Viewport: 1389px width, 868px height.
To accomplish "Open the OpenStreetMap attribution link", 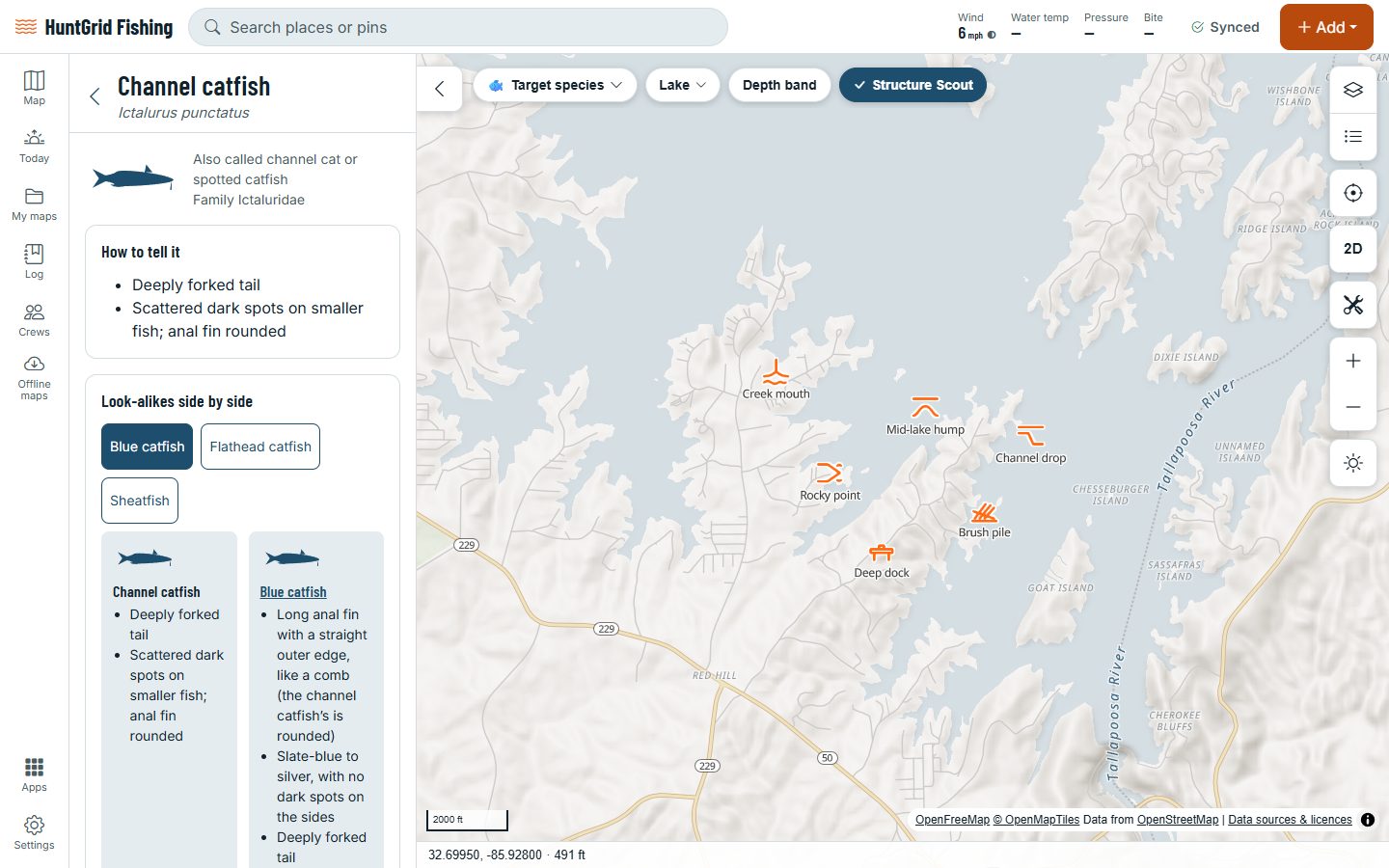I will 1178,820.
